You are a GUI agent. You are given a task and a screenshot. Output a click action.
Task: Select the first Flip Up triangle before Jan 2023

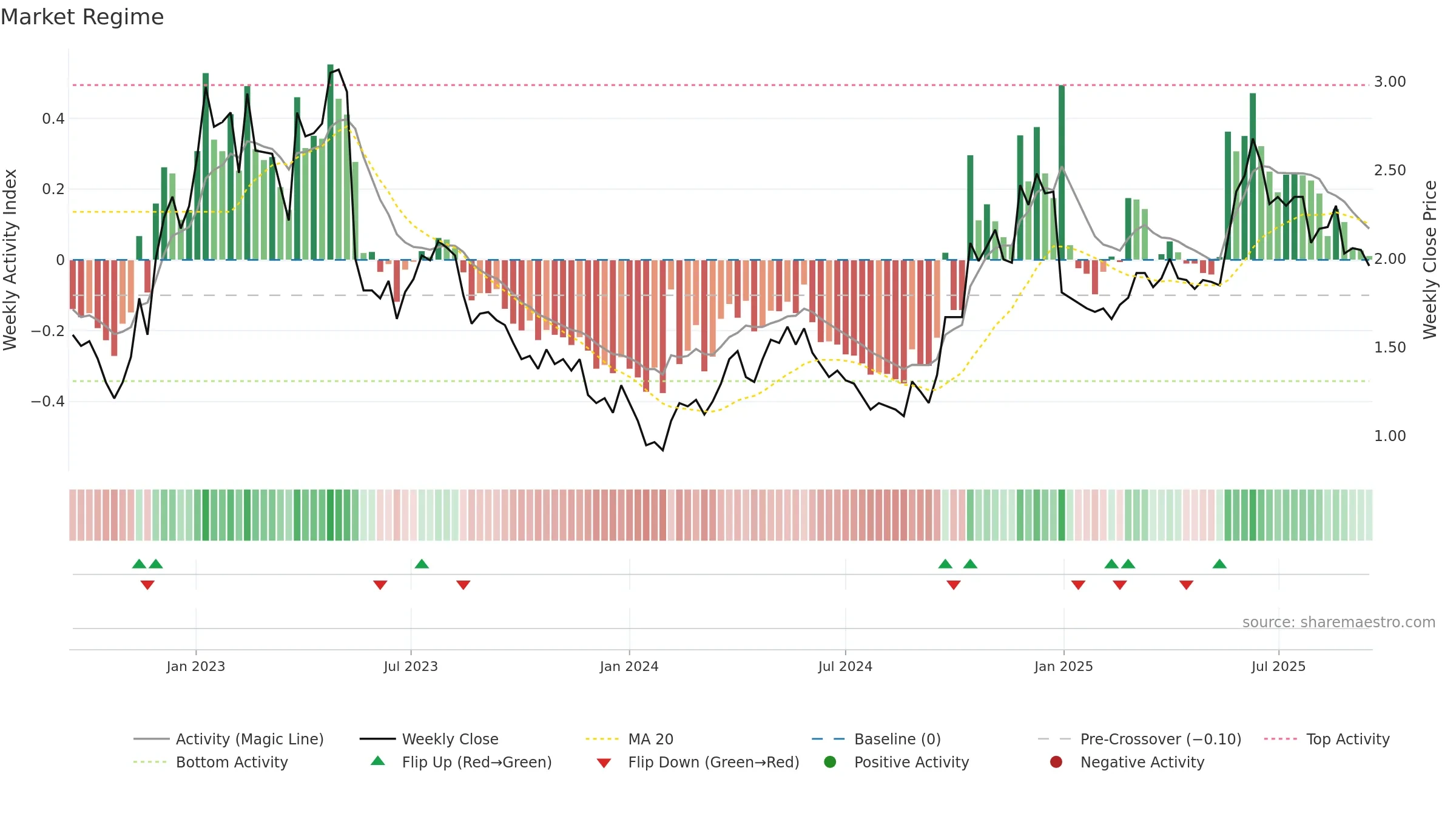click(139, 564)
